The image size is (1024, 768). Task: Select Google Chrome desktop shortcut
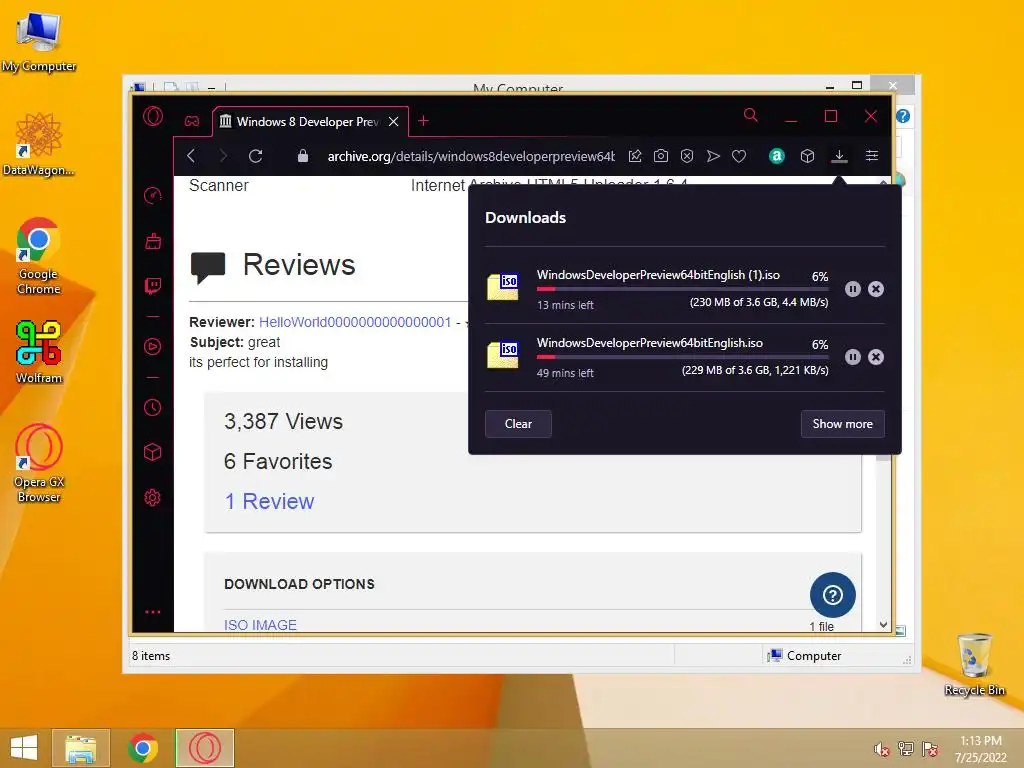39,255
